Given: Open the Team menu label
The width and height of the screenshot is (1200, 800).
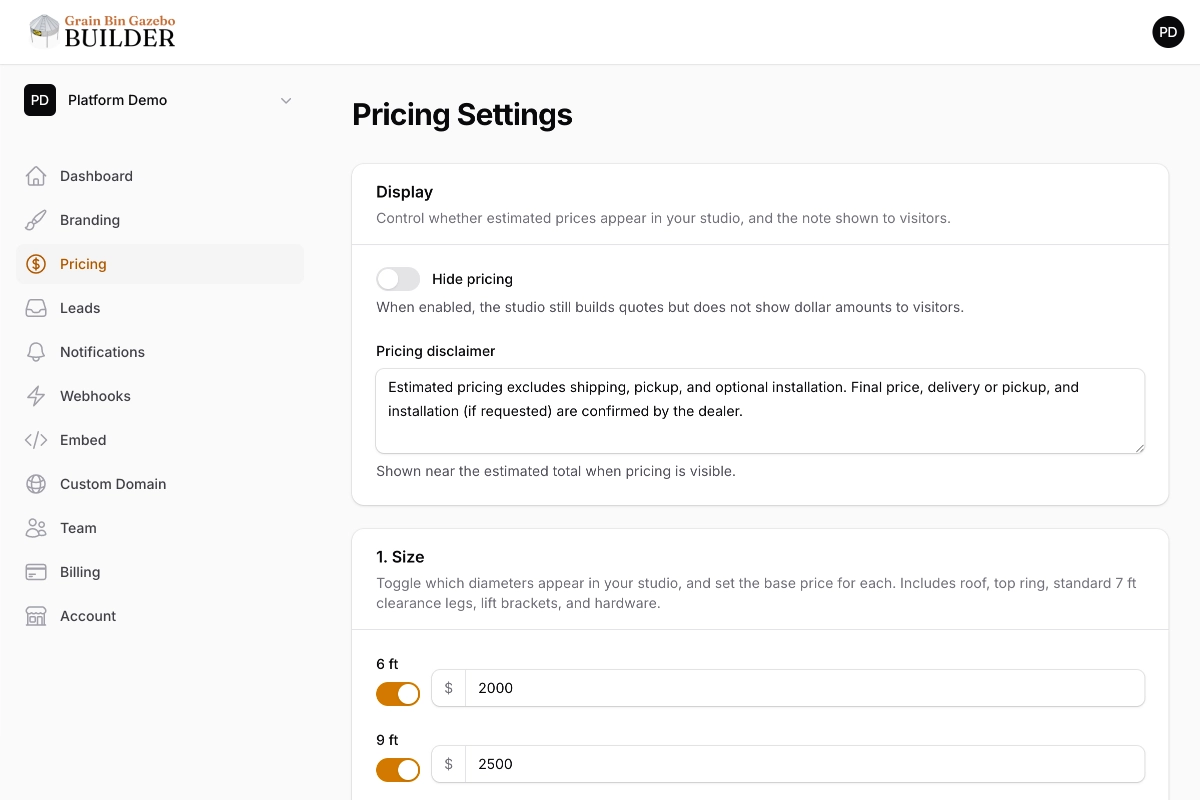Looking at the screenshot, I should tap(78, 528).
